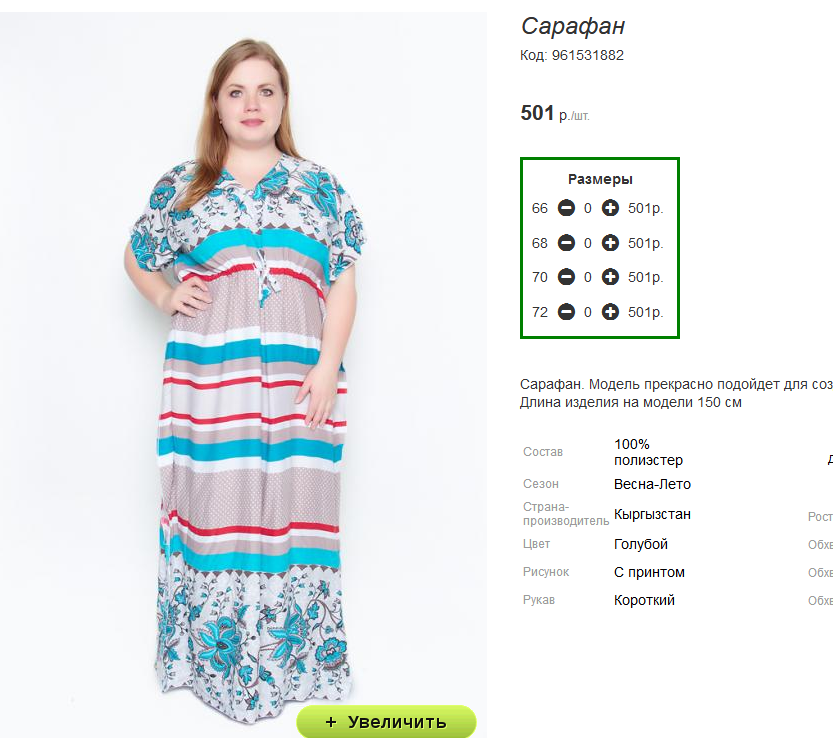Click quantity value for size 68
Image resolution: width=833 pixels, height=738 pixels.
[588, 243]
